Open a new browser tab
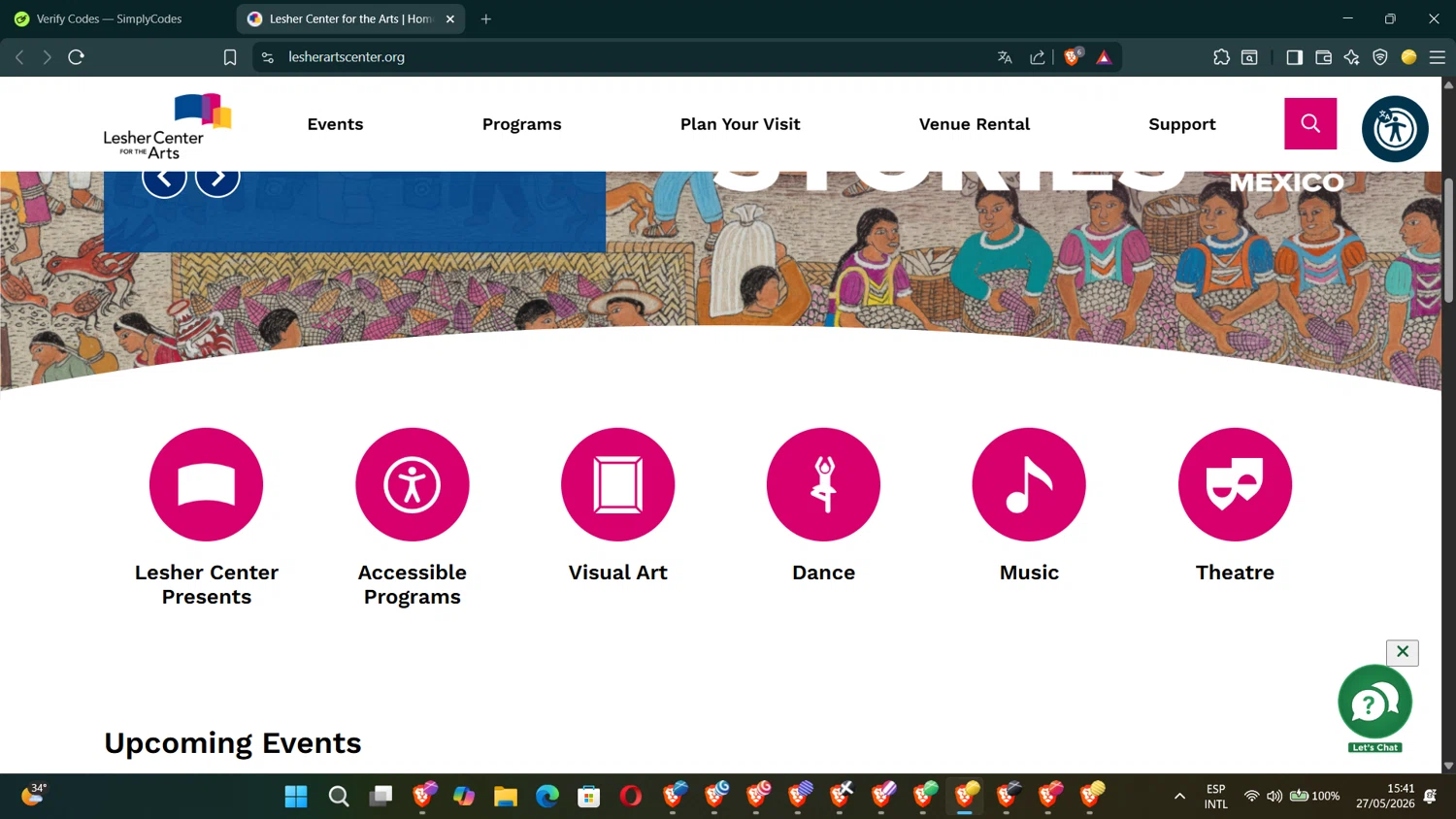 point(486,18)
